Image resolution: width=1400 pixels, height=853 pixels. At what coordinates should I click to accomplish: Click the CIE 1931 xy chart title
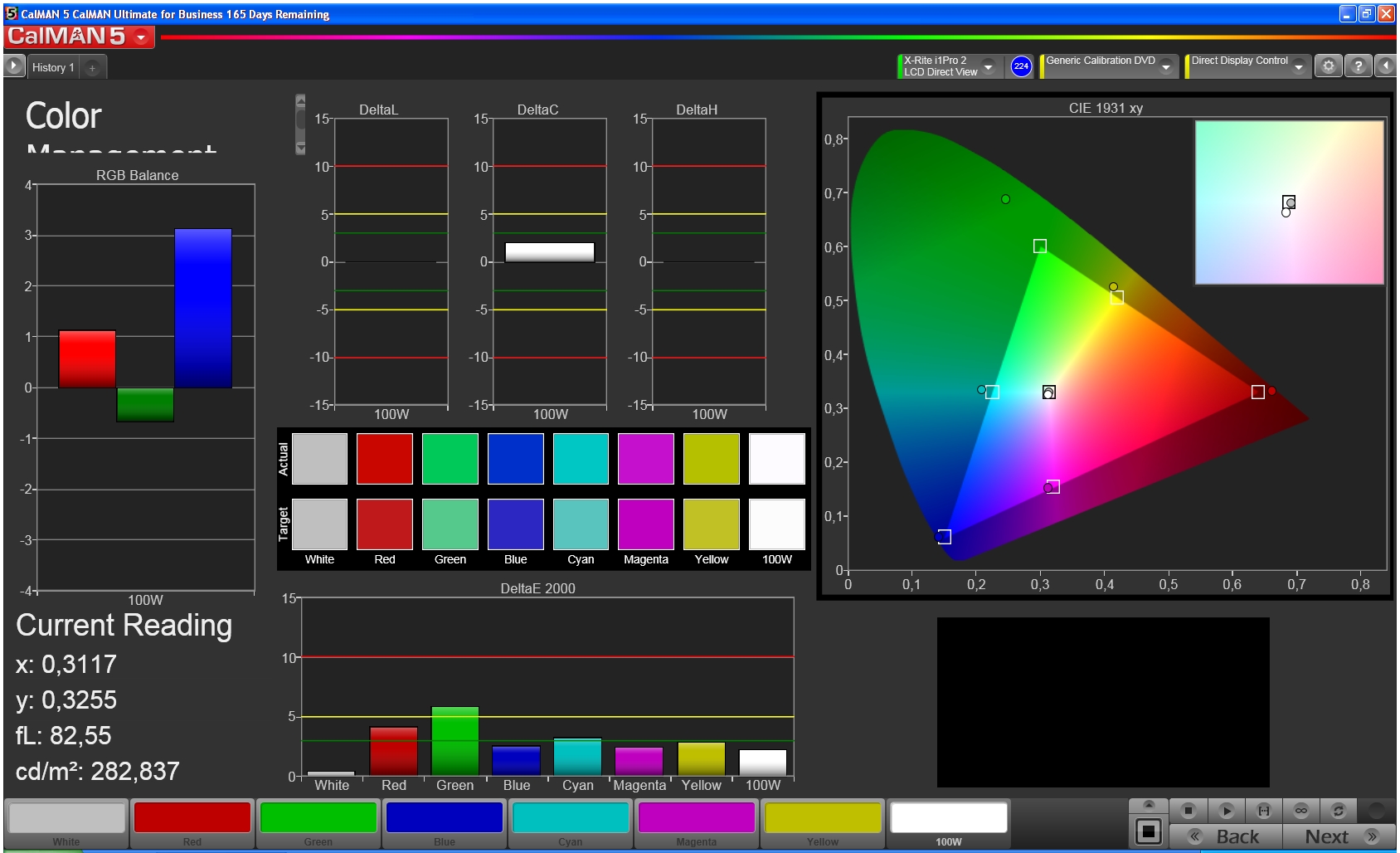(1106, 108)
